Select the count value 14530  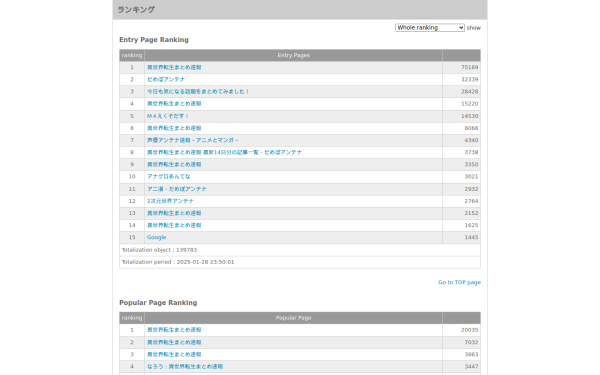coord(470,116)
